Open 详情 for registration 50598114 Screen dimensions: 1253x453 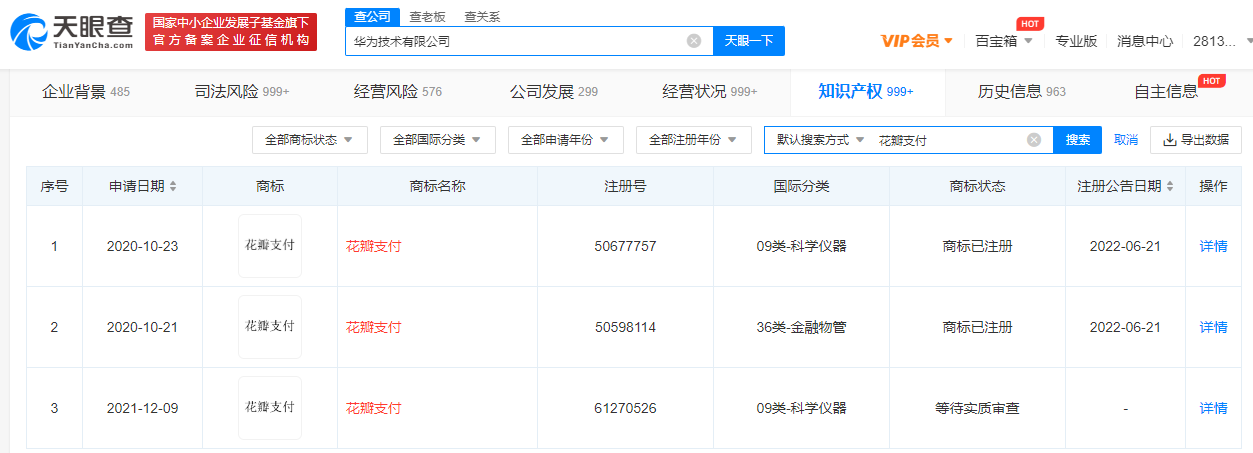point(1213,327)
